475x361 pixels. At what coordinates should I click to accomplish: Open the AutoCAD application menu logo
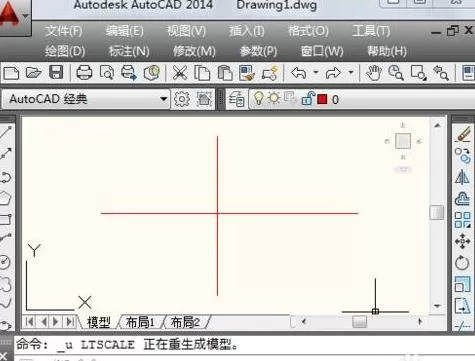[9, 15]
